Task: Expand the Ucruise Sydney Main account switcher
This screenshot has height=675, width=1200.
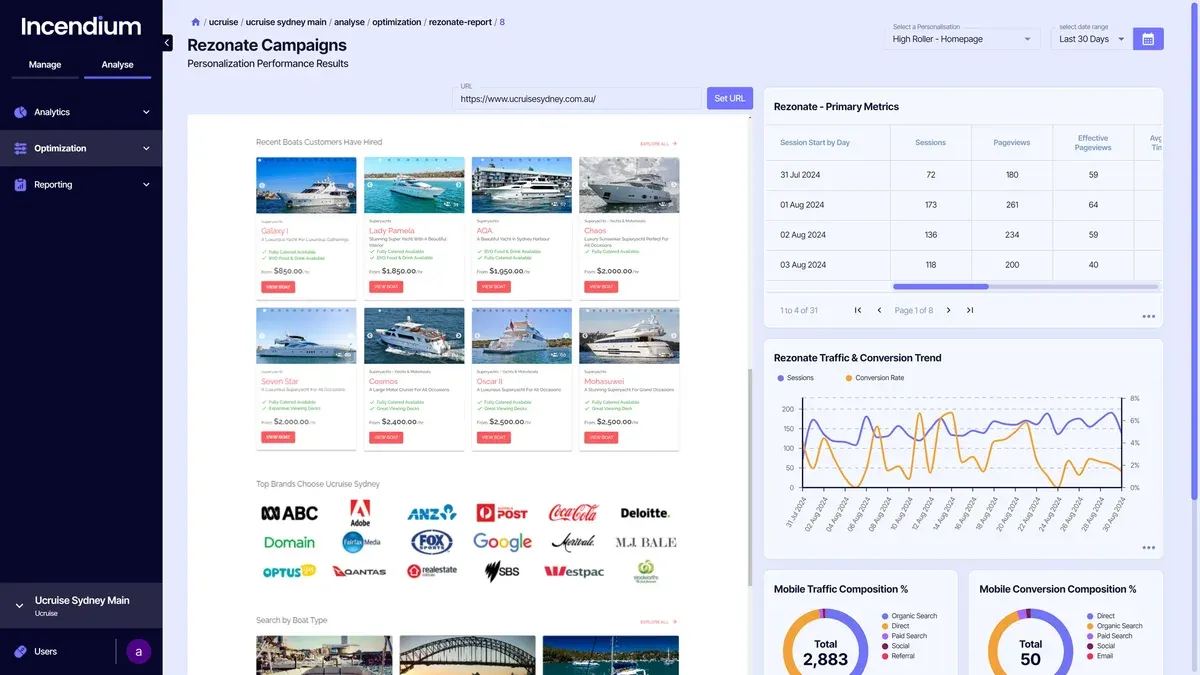Action: pos(19,605)
